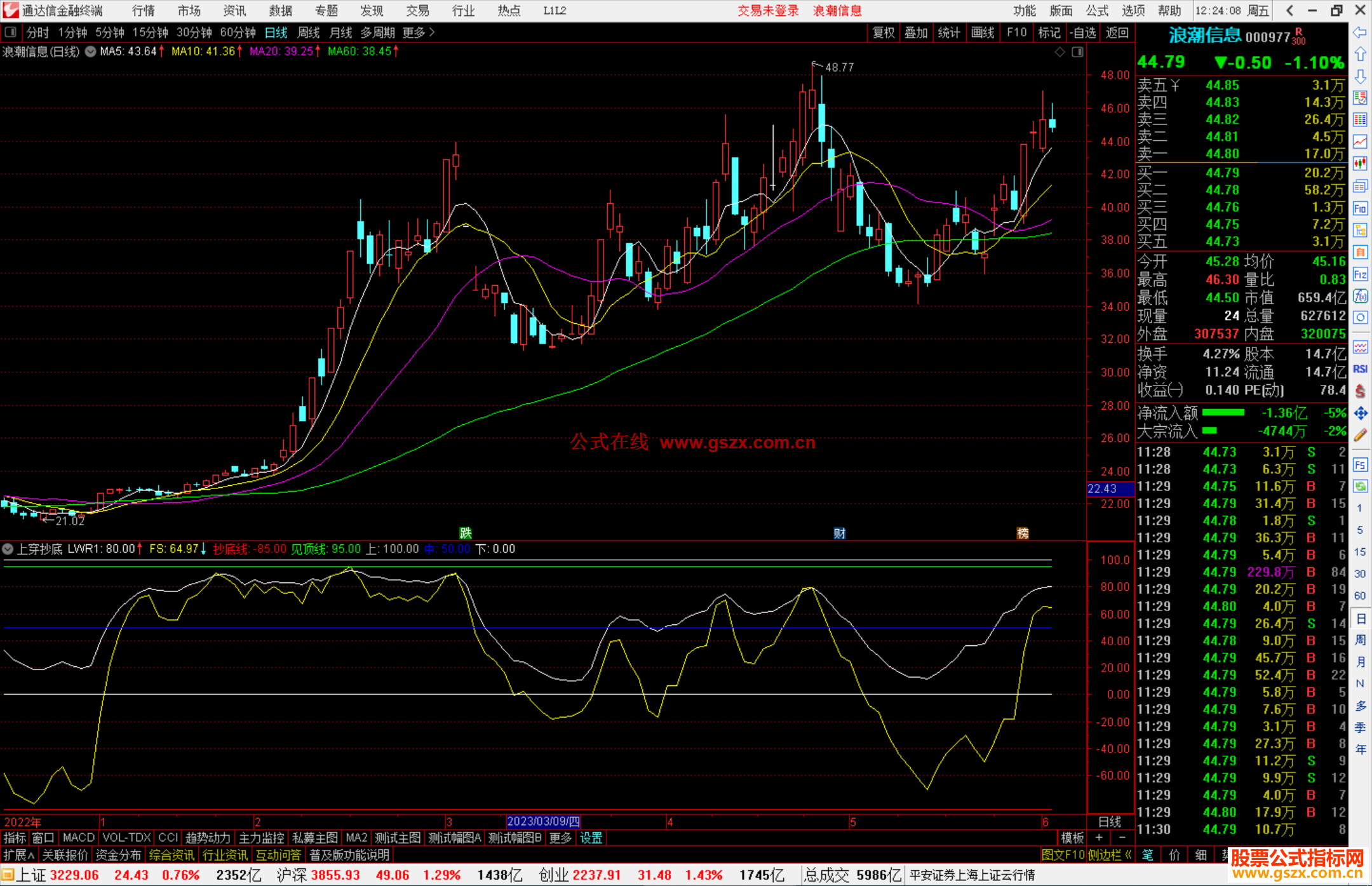The height and width of the screenshot is (886, 1372).
Task: Open the tree structure icon in sidebar
Action: (x=1360, y=230)
